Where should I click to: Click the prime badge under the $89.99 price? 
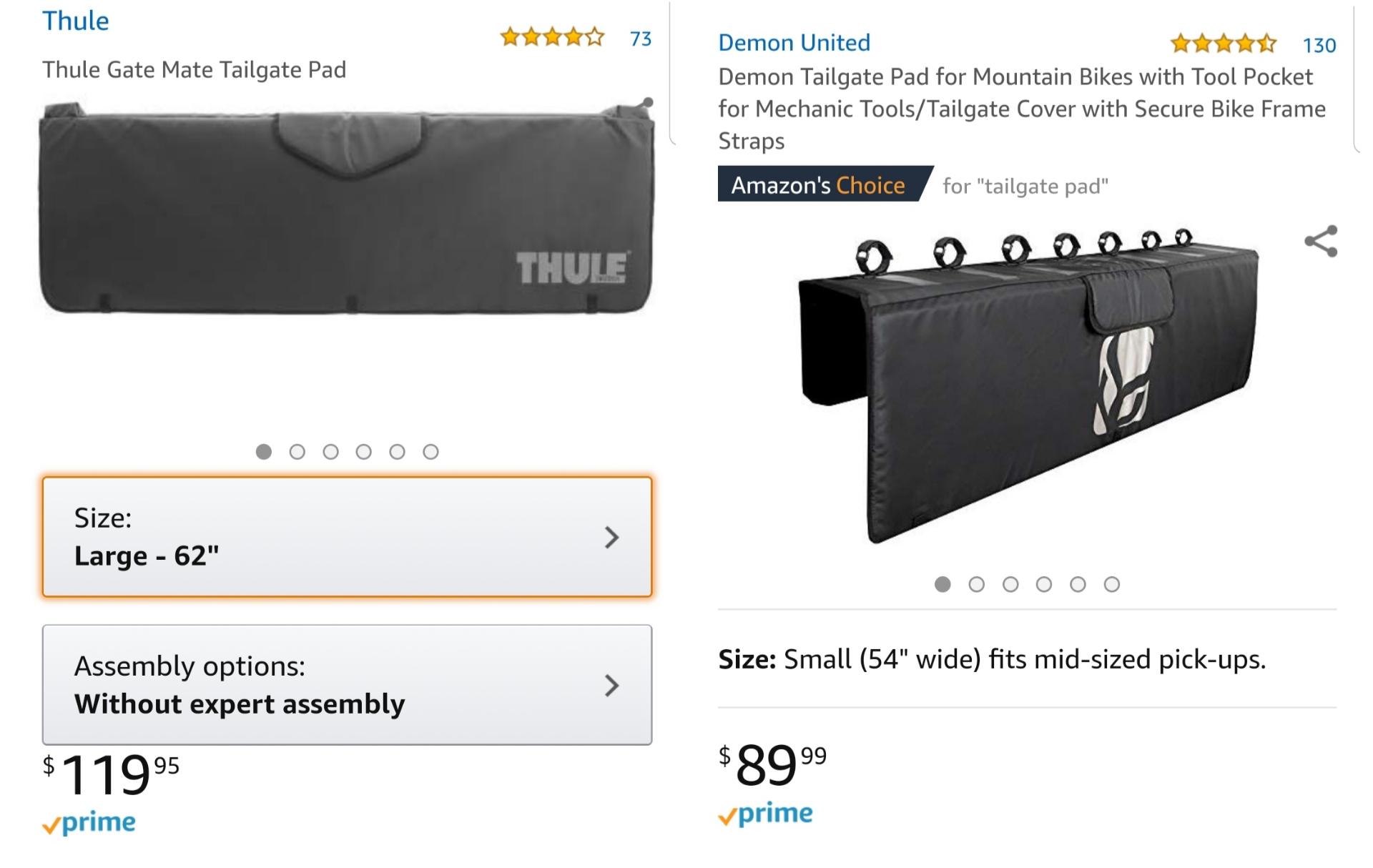pos(764,812)
